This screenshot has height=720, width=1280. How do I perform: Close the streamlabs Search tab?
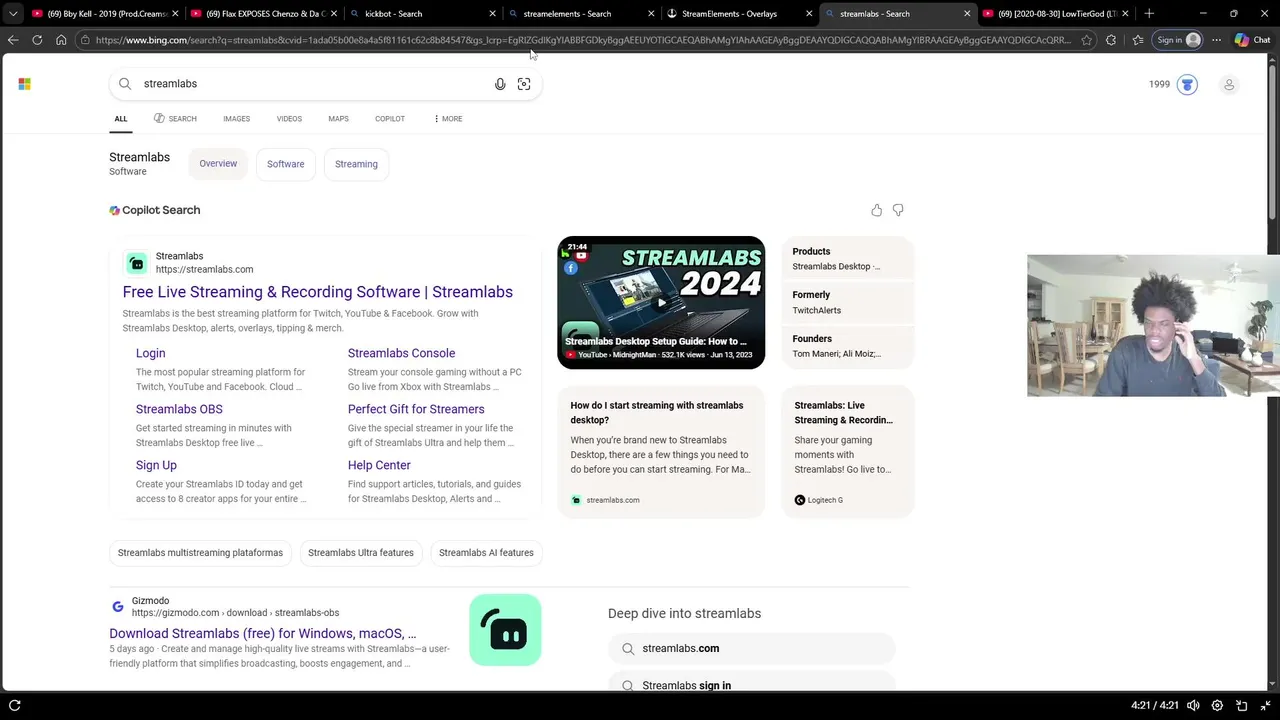tap(967, 14)
